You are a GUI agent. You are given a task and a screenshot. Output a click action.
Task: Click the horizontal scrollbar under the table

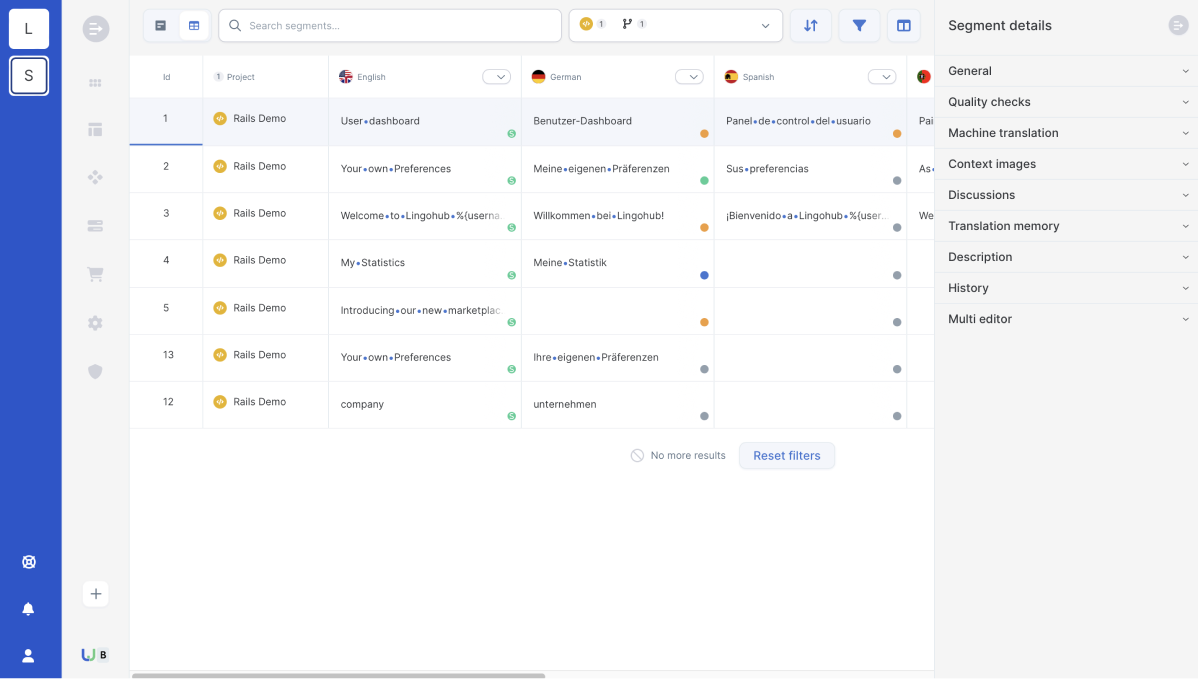(x=338, y=676)
